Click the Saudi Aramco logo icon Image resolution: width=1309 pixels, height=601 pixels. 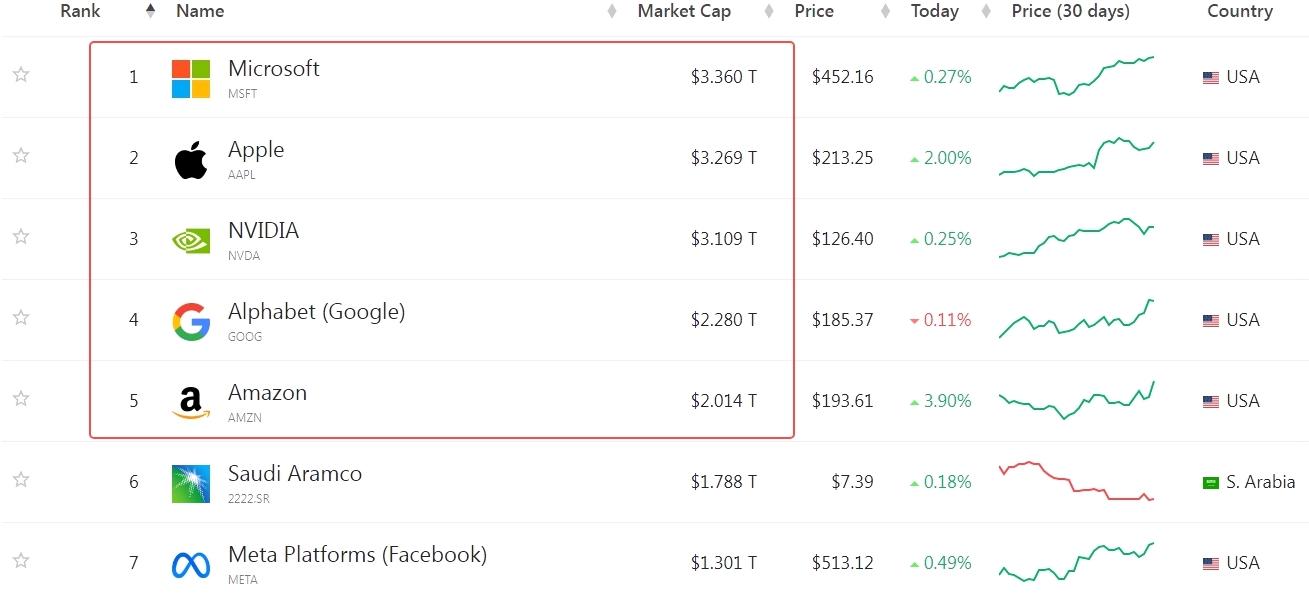(191, 484)
